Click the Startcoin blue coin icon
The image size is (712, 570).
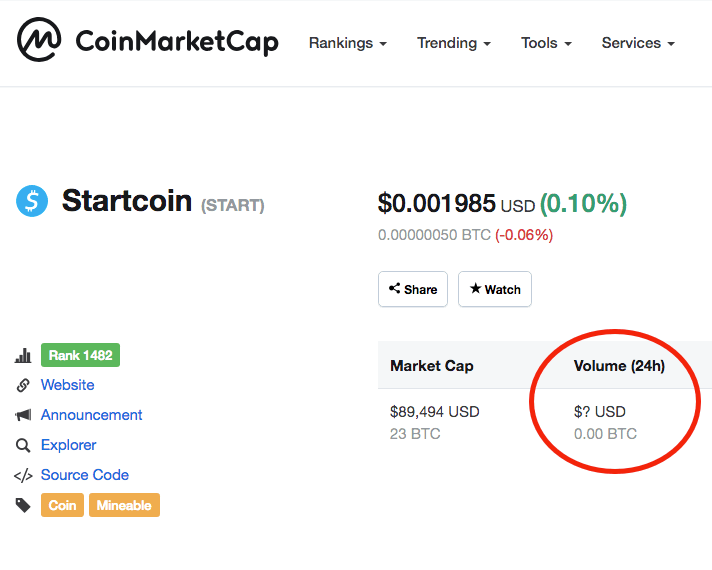(x=32, y=201)
